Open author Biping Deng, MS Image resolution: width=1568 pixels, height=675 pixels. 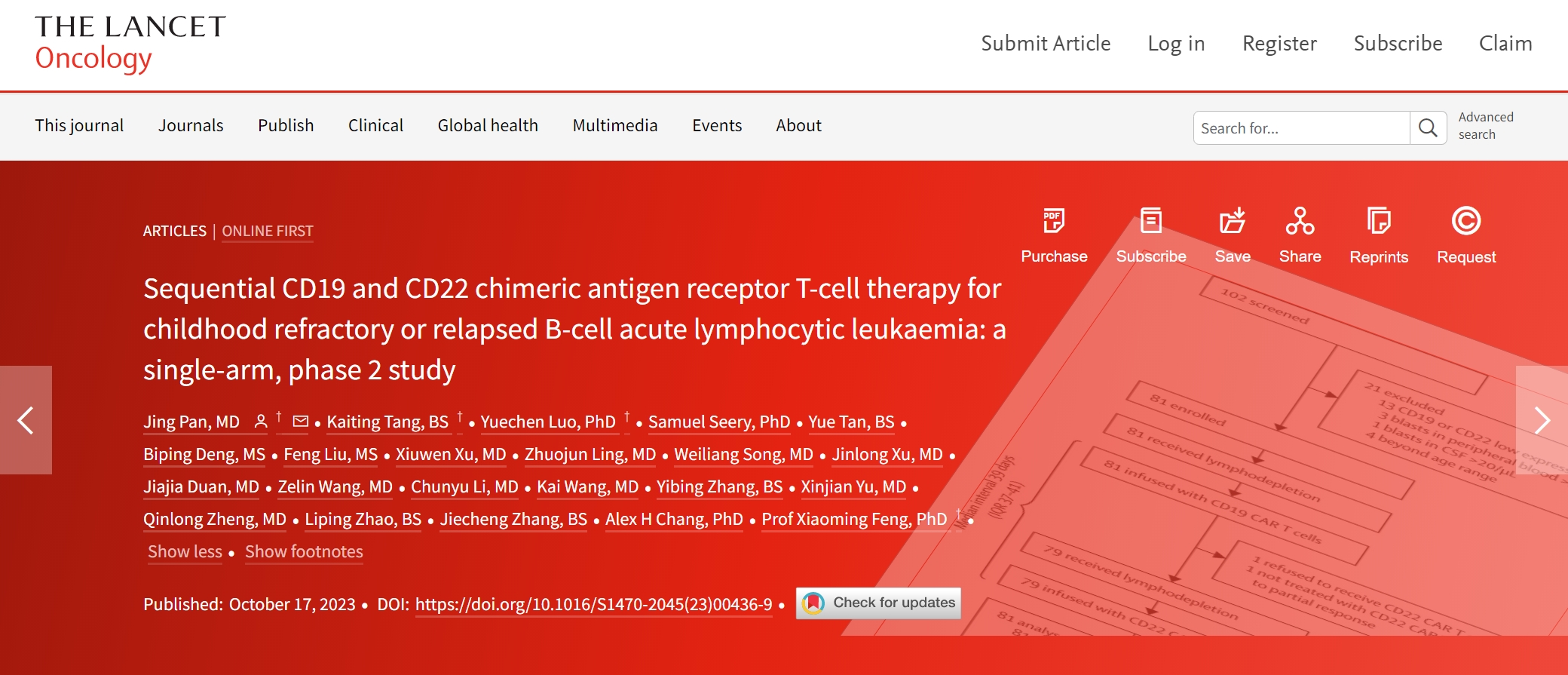[x=204, y=455]
